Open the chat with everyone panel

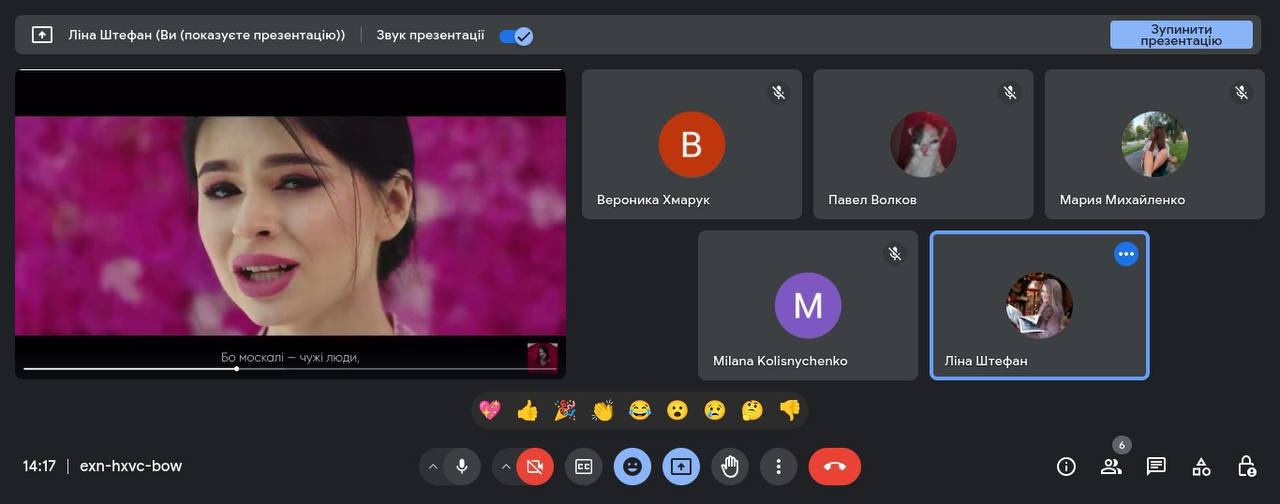1156,466
